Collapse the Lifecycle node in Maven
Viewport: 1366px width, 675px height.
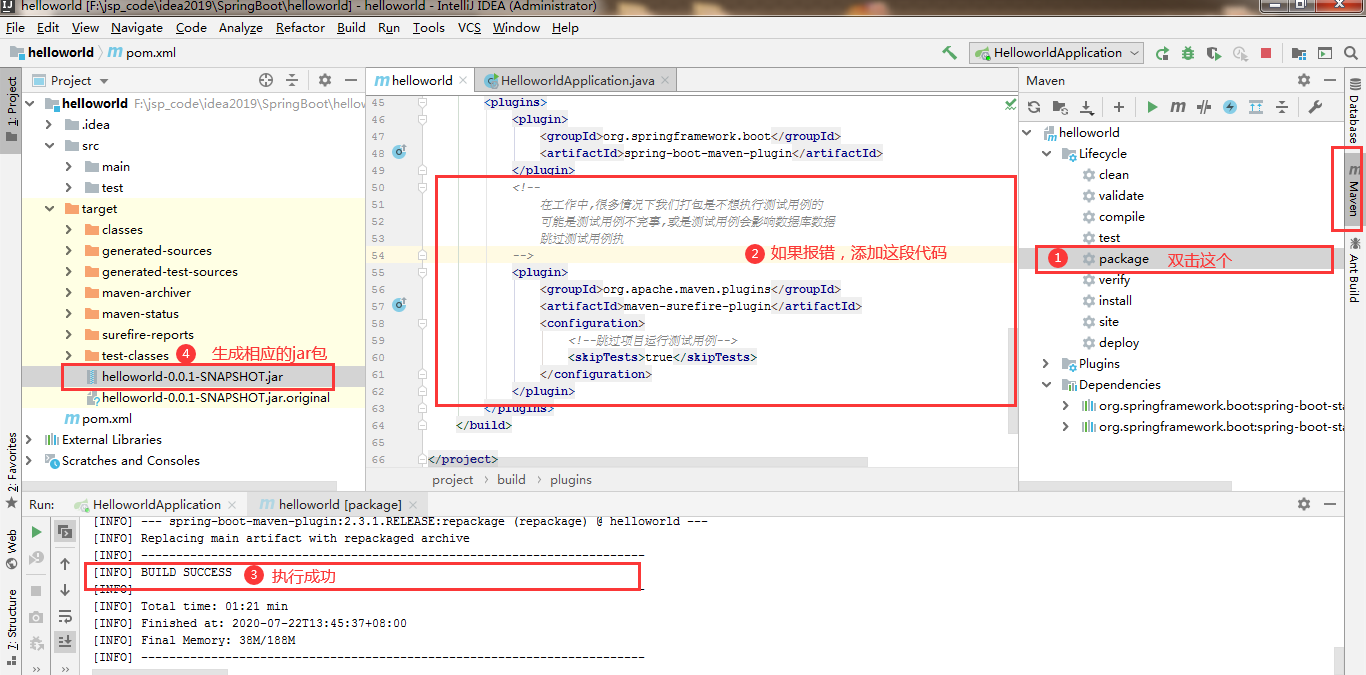(1046, 154)
